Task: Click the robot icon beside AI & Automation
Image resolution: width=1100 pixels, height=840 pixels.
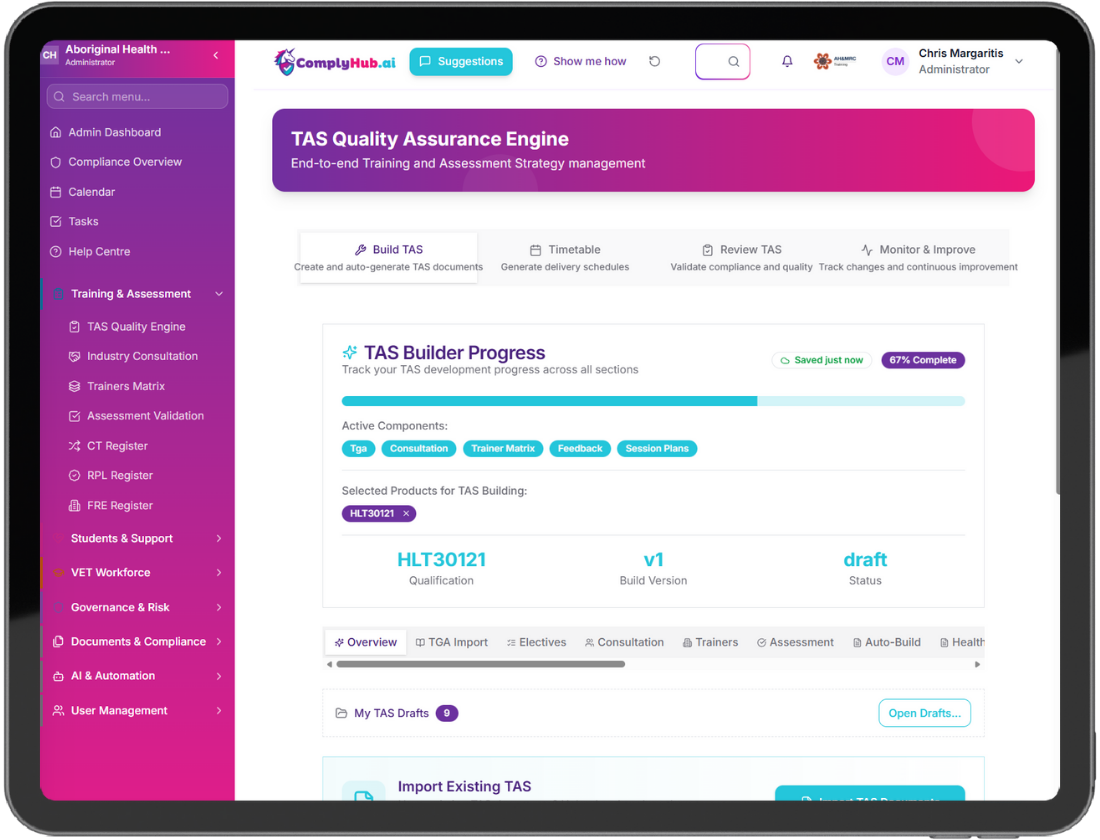Action: pyautogui.click(x=58, y=676)
